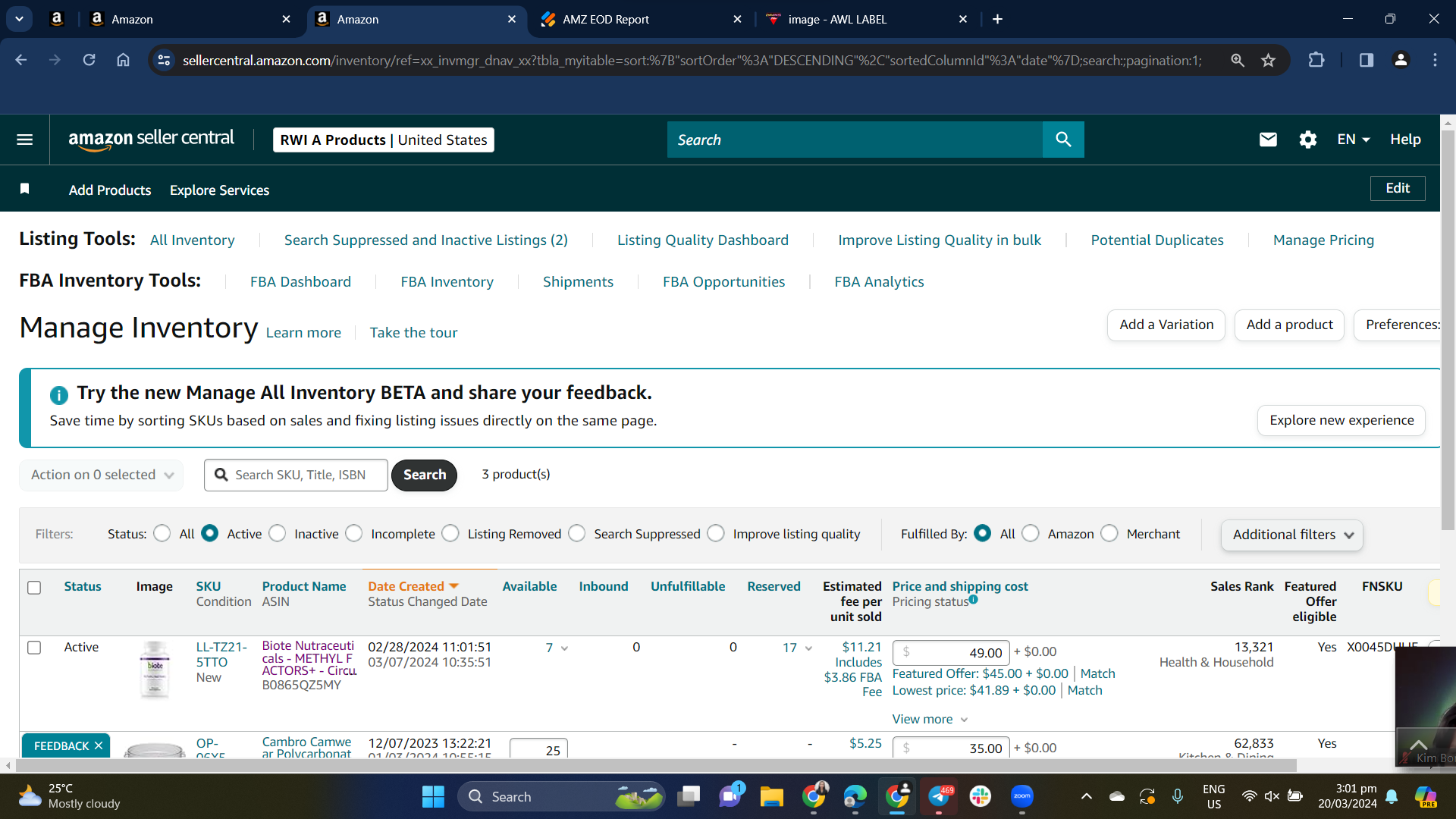Open the Action on 0 selected dropdown
The width and height of the screenshot is (1456, 819).
pos(102,475)
